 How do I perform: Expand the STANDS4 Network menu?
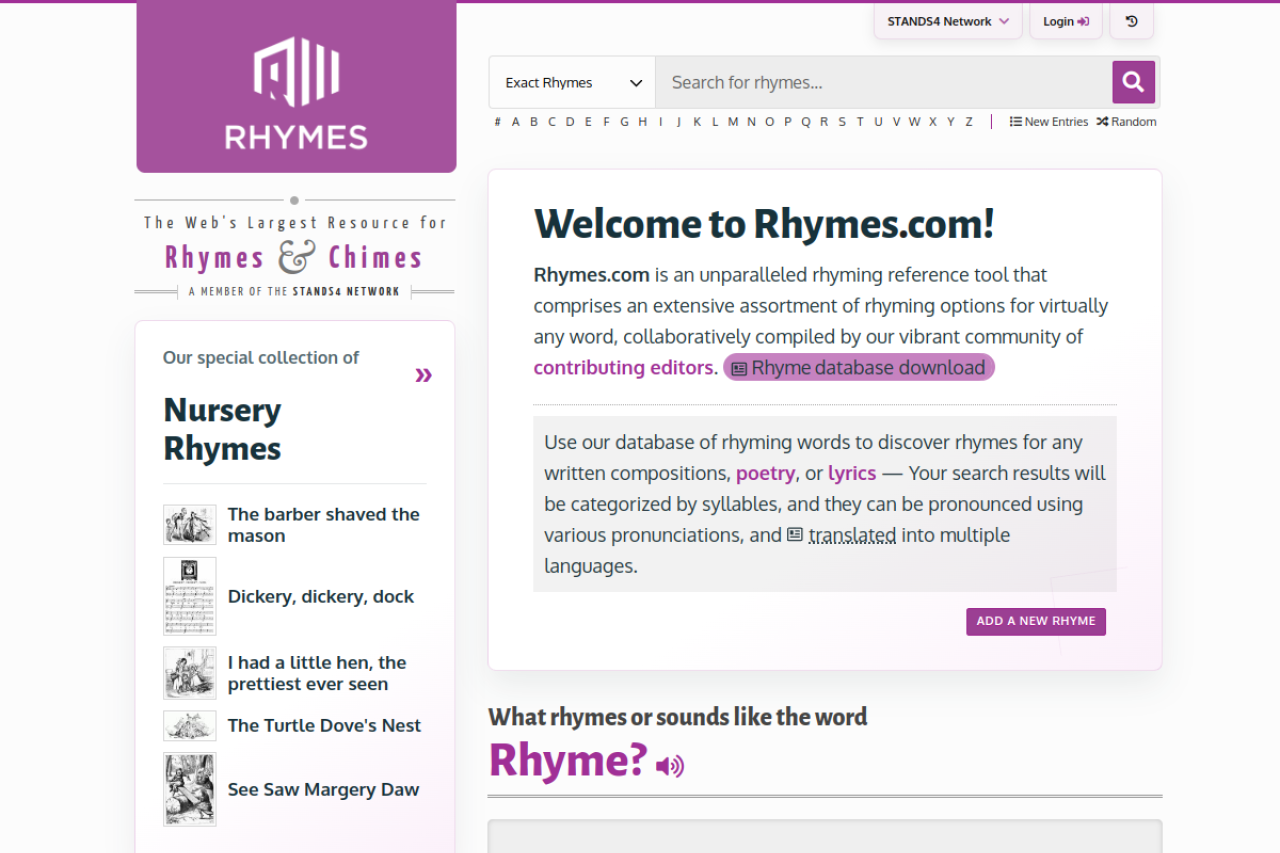pos(948,21)
